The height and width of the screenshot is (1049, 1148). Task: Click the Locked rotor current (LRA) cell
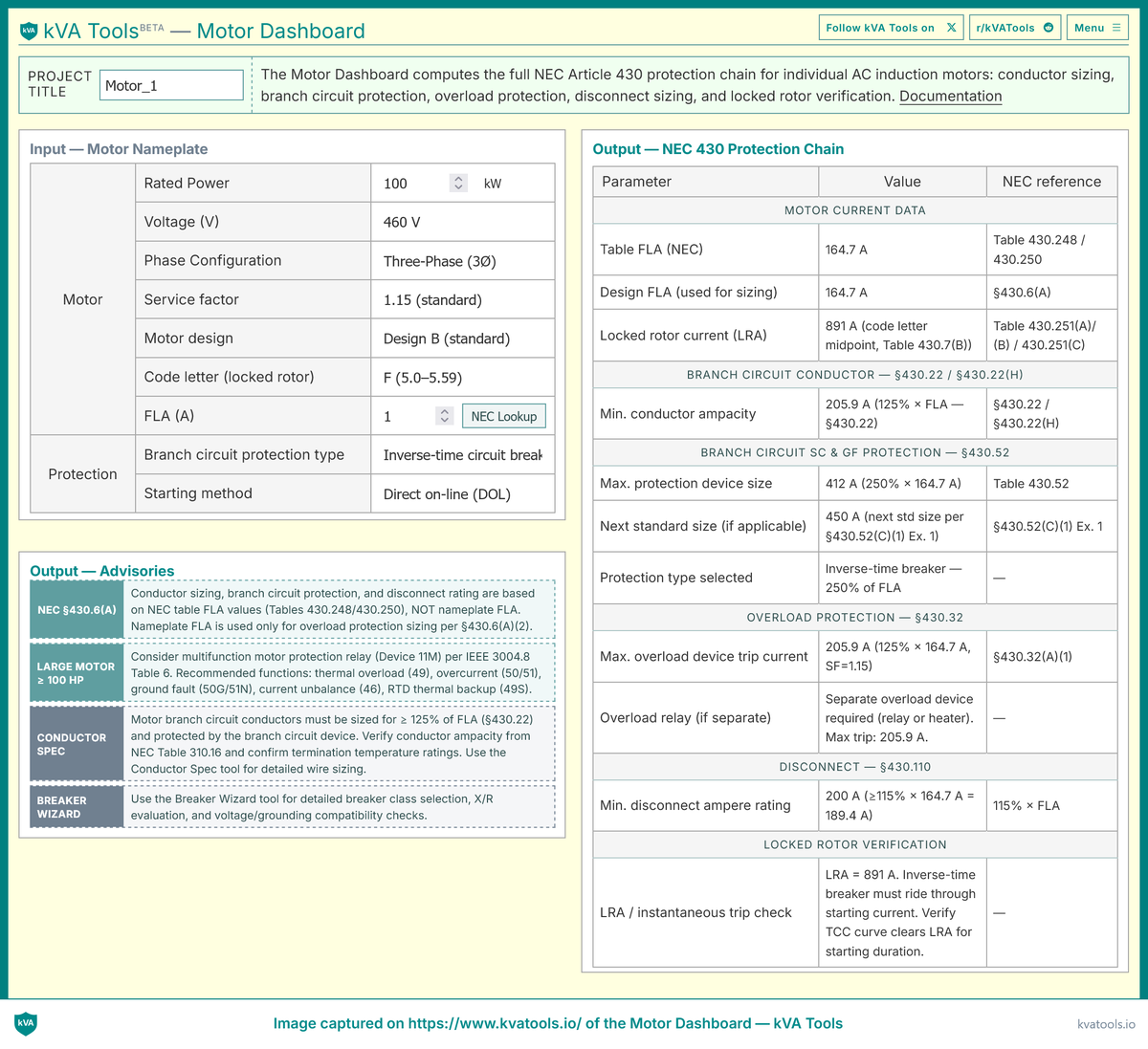pyautogui.click(x=706, y=336)
